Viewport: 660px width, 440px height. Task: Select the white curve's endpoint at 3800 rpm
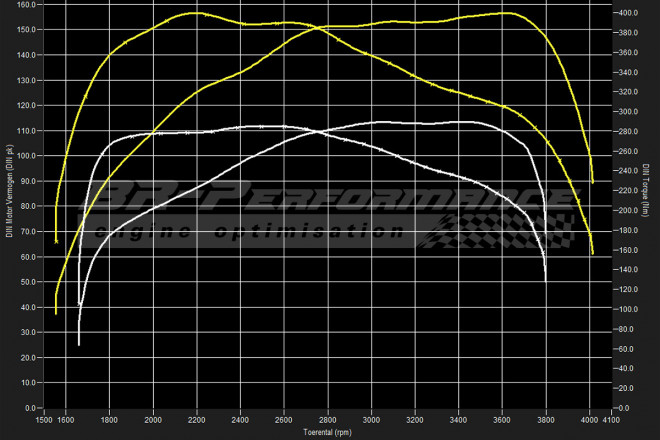545,280
